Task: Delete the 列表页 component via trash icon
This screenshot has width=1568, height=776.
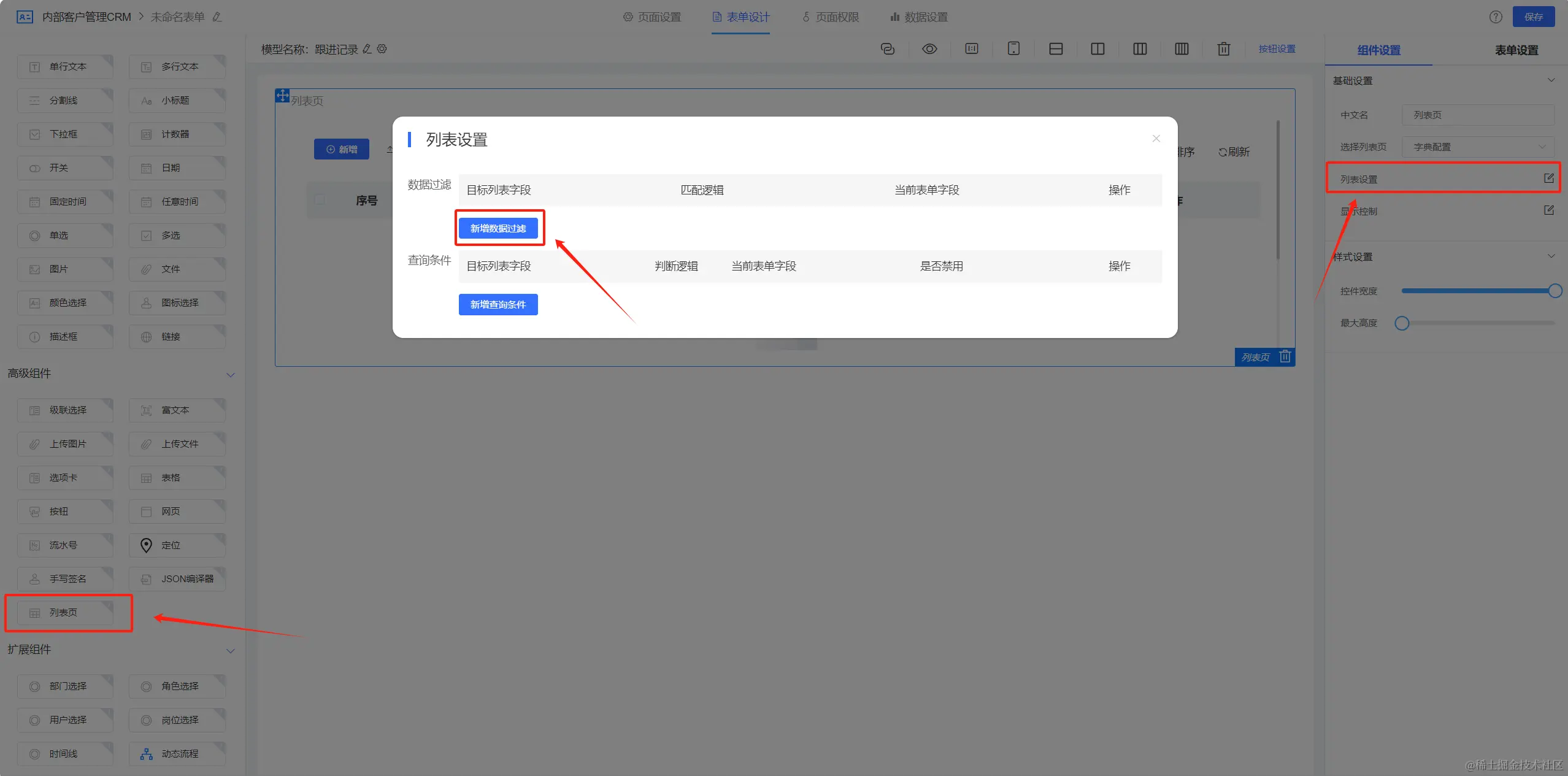Action: [1285, 356]
